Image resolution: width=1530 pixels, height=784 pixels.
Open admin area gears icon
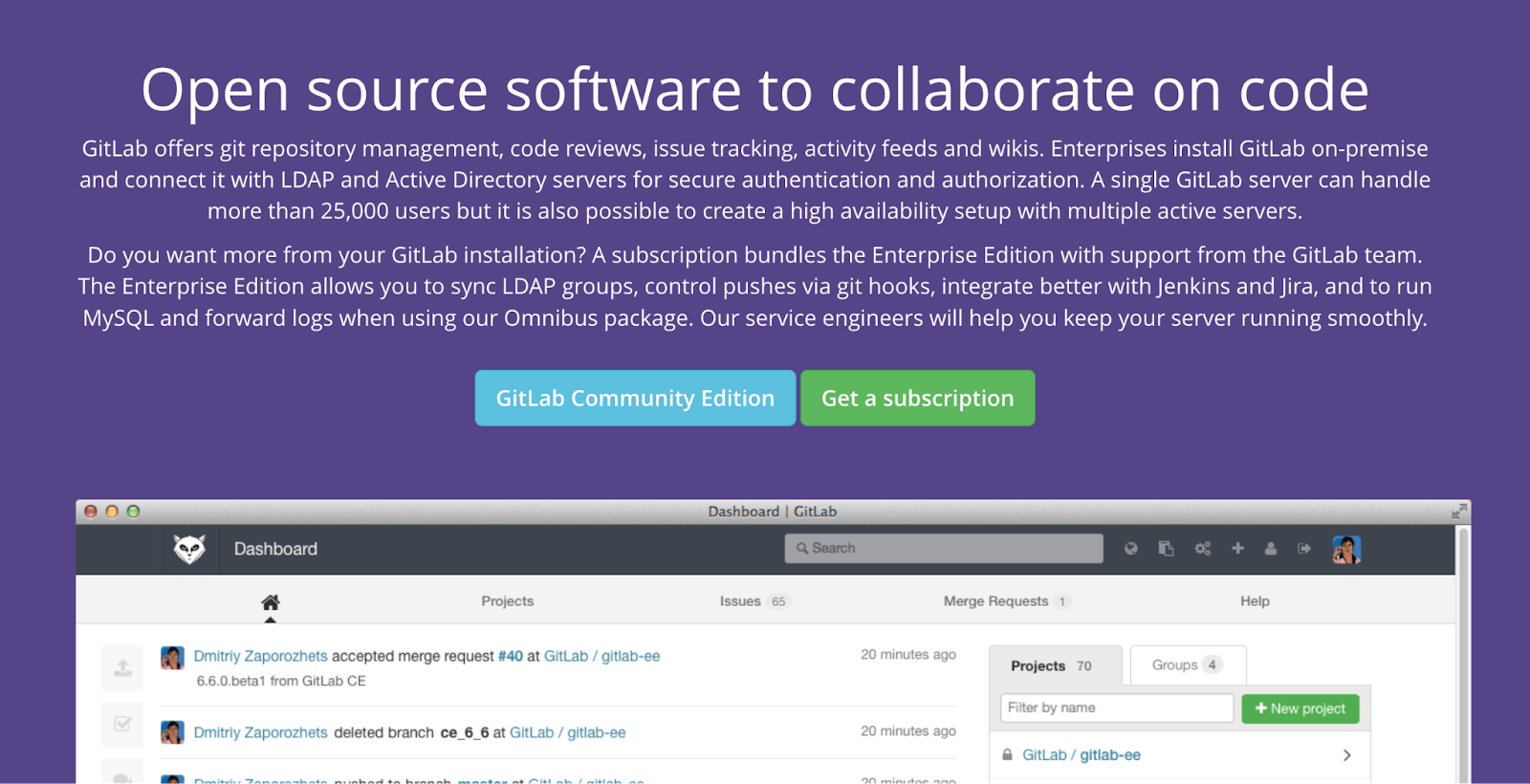(x=1202, y=549)
